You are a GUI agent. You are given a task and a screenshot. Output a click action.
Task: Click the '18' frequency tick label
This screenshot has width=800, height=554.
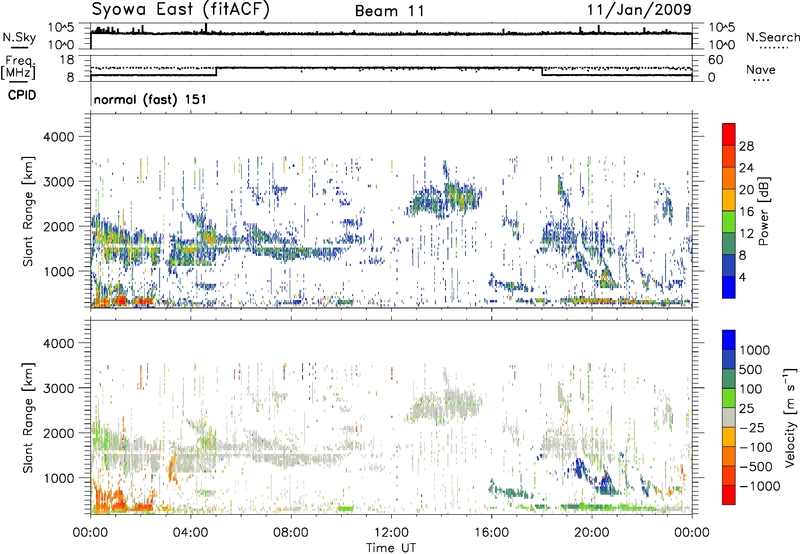click(66, 60)
